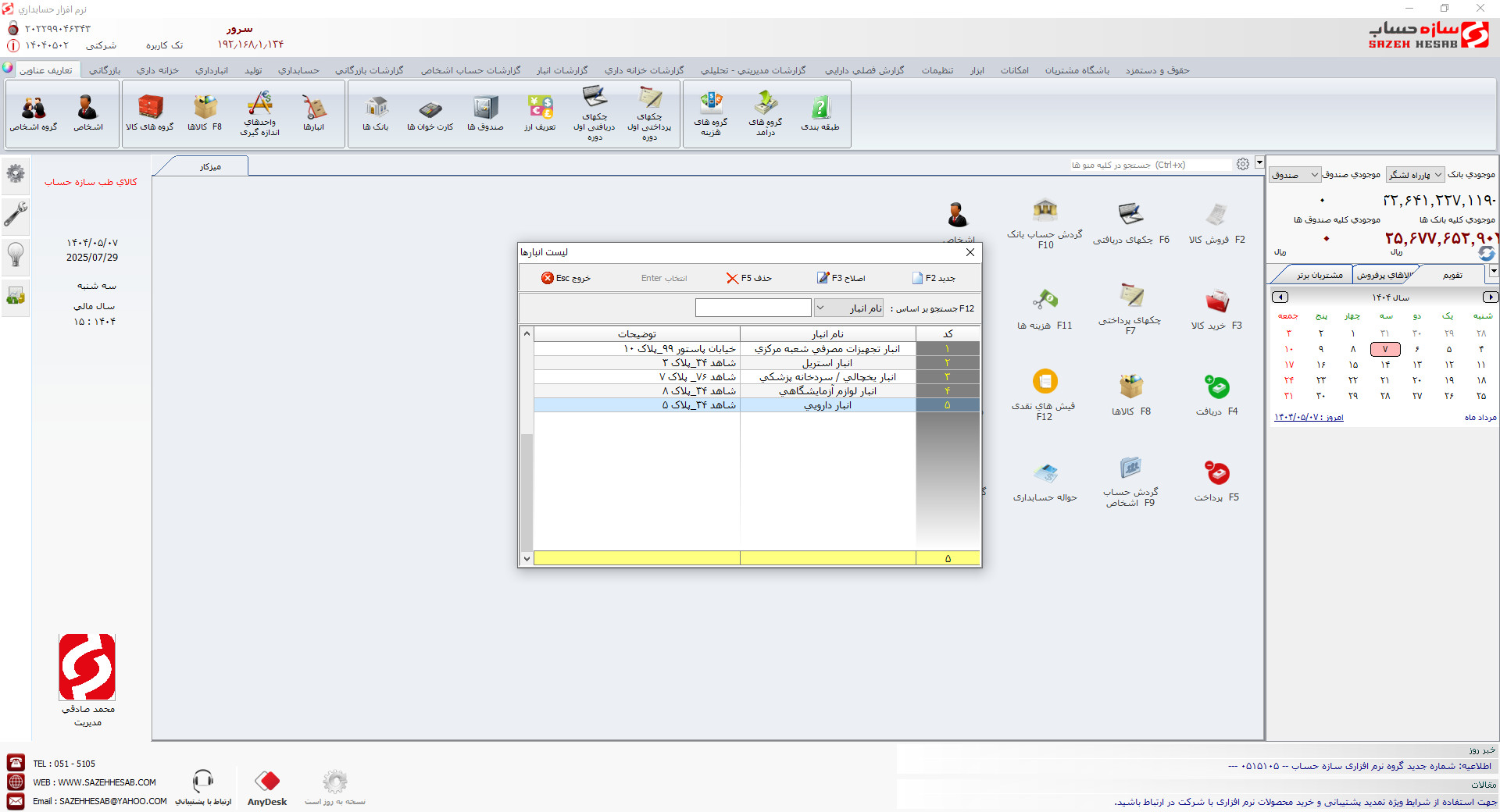Open the ارتباط با پشتیبانی headset icon
Viewport: 1500px width, 812px height.
coord(203,789)
